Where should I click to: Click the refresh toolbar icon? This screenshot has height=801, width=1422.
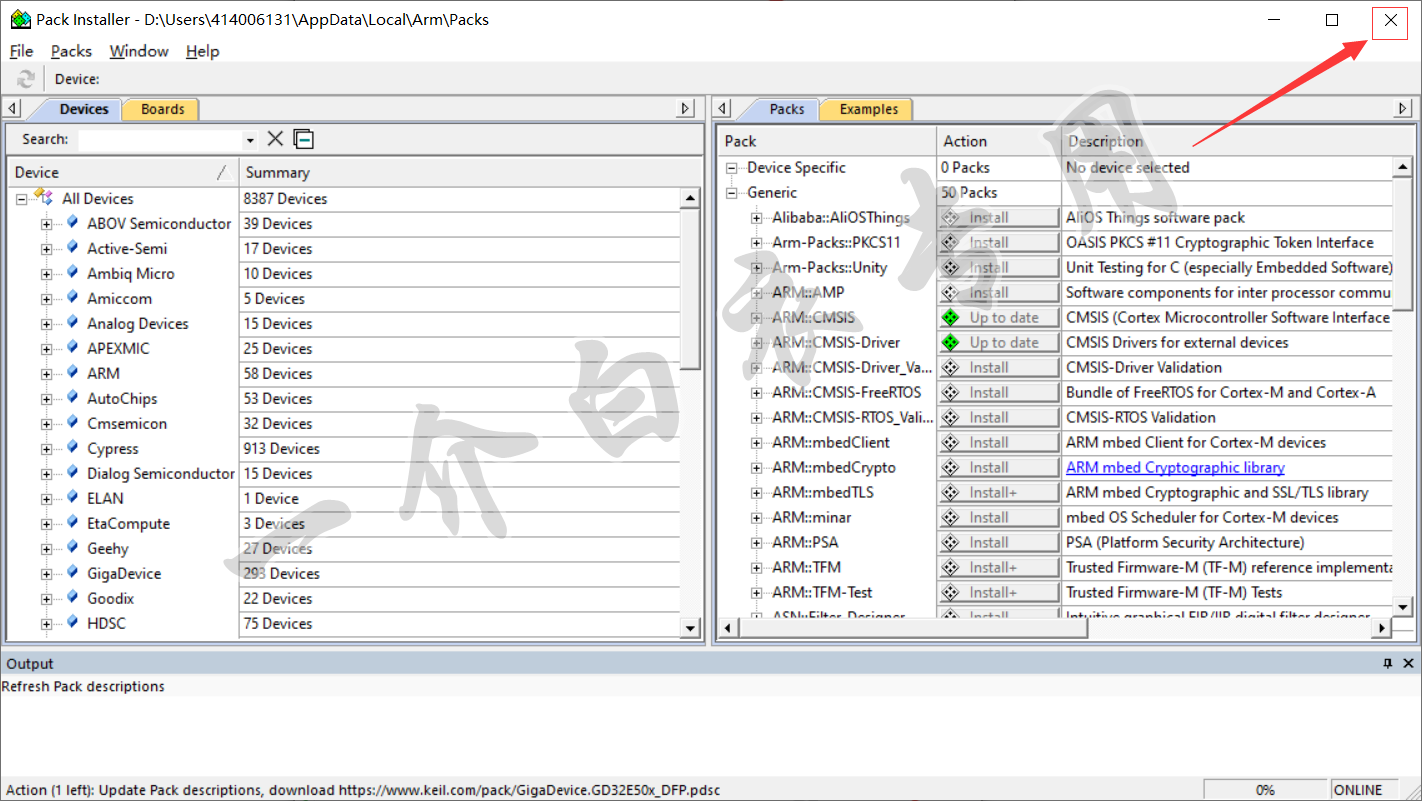pyautogui.click(x=26, y=79)
